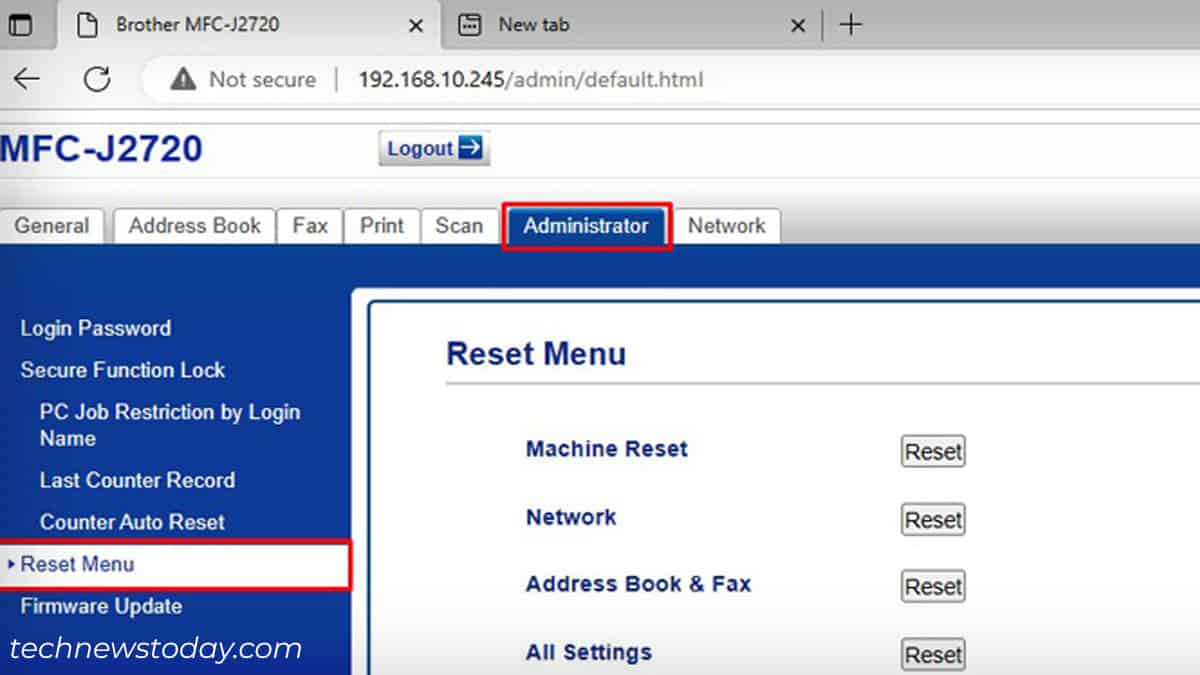1200x675 pixels.
Task: Open Login Password in sidebar
Action: point(96,328)
